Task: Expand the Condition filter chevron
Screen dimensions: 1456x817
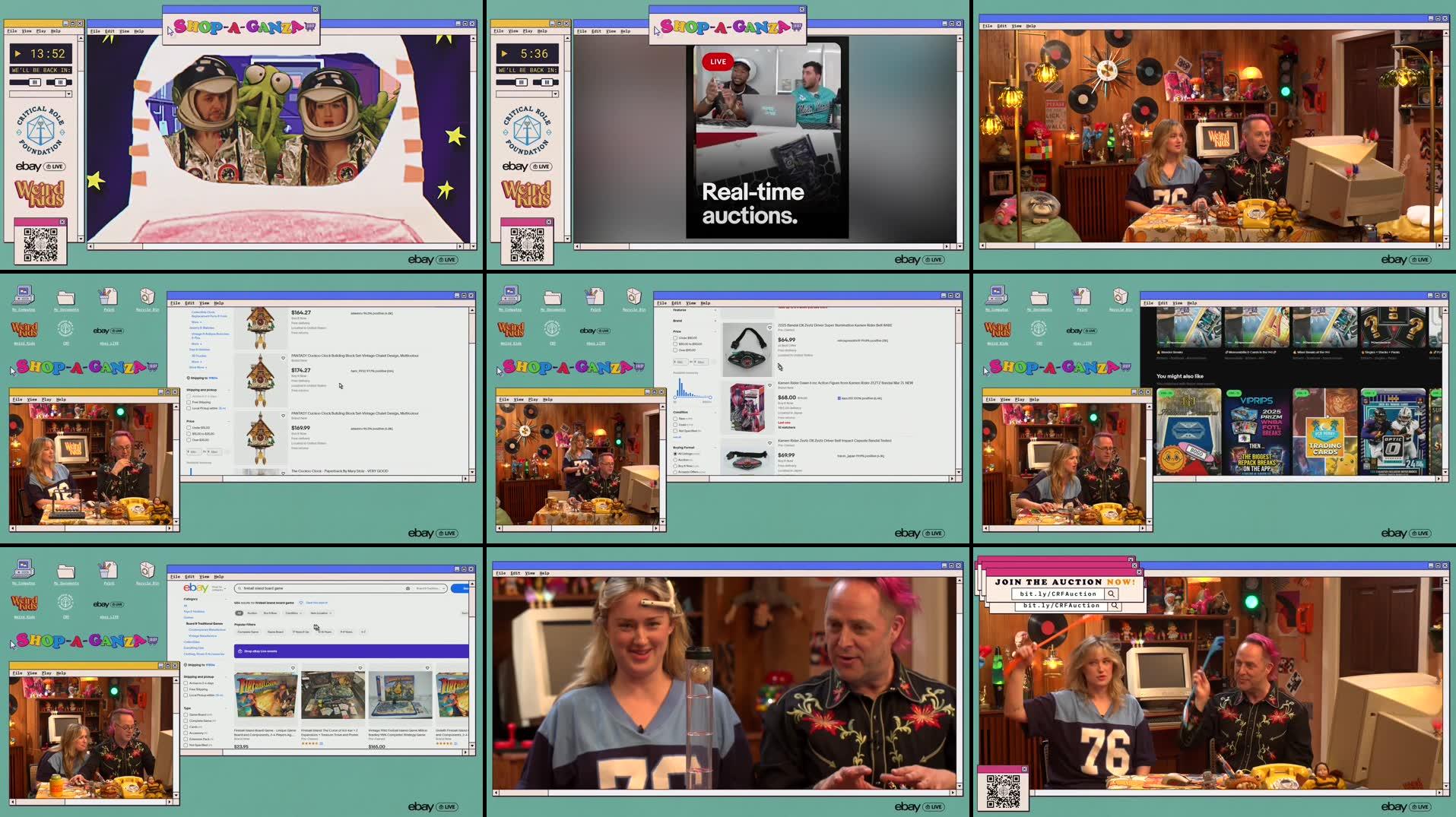Action: (x=715, y=412)
